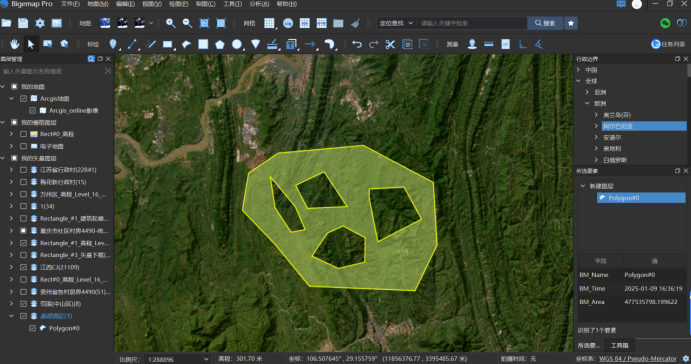Uncheck the 范围(中山区)(8) layer
The width and height of the screenshot is (691, 364).
point(23,304)
